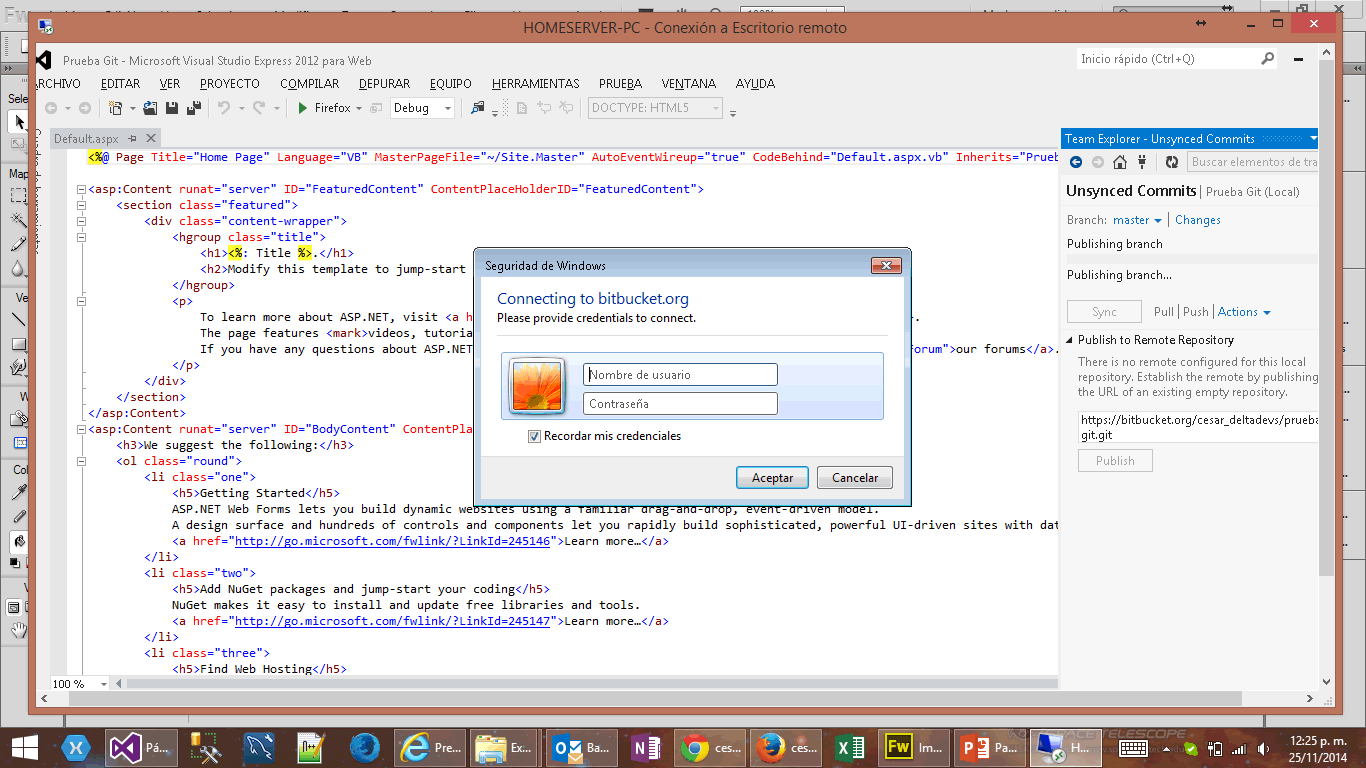Open the Actions dropdown in Team Explorer
This screenshot has height=768, width=1366.
click(x=1244, y=312)
